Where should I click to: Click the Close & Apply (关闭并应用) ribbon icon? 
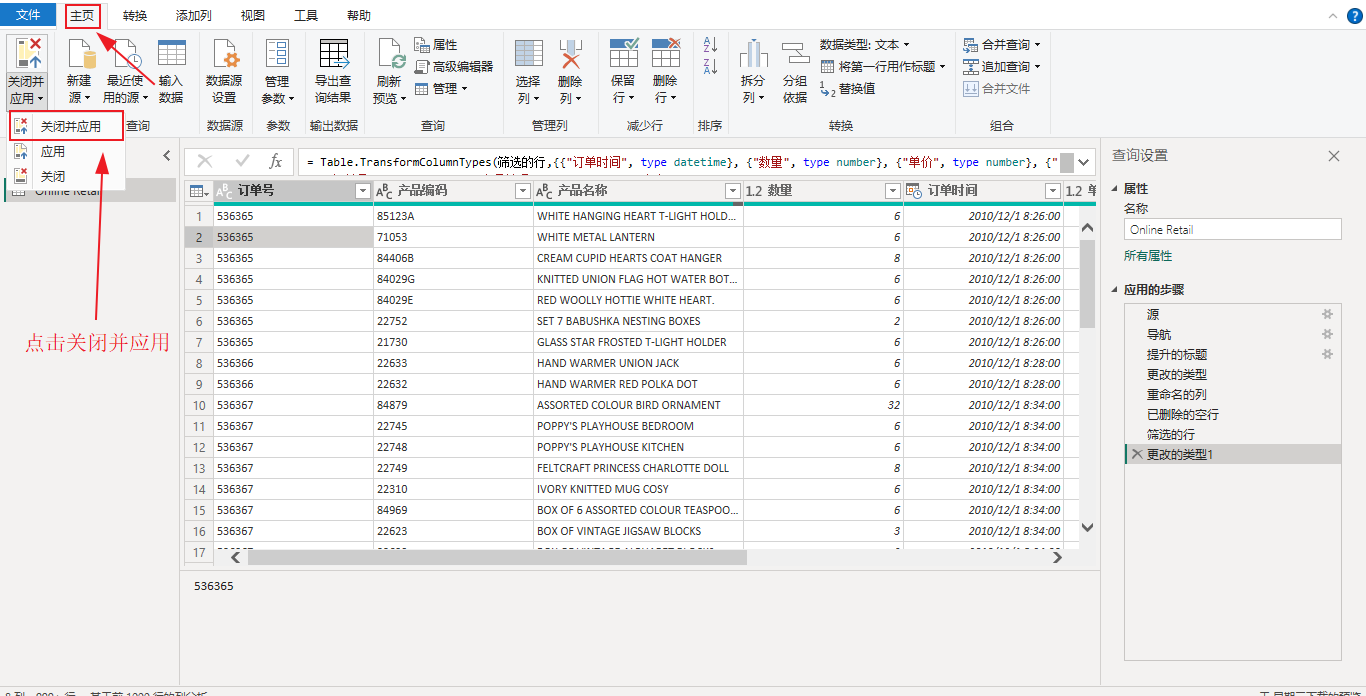pyautogui.click(x=26, y=54)
